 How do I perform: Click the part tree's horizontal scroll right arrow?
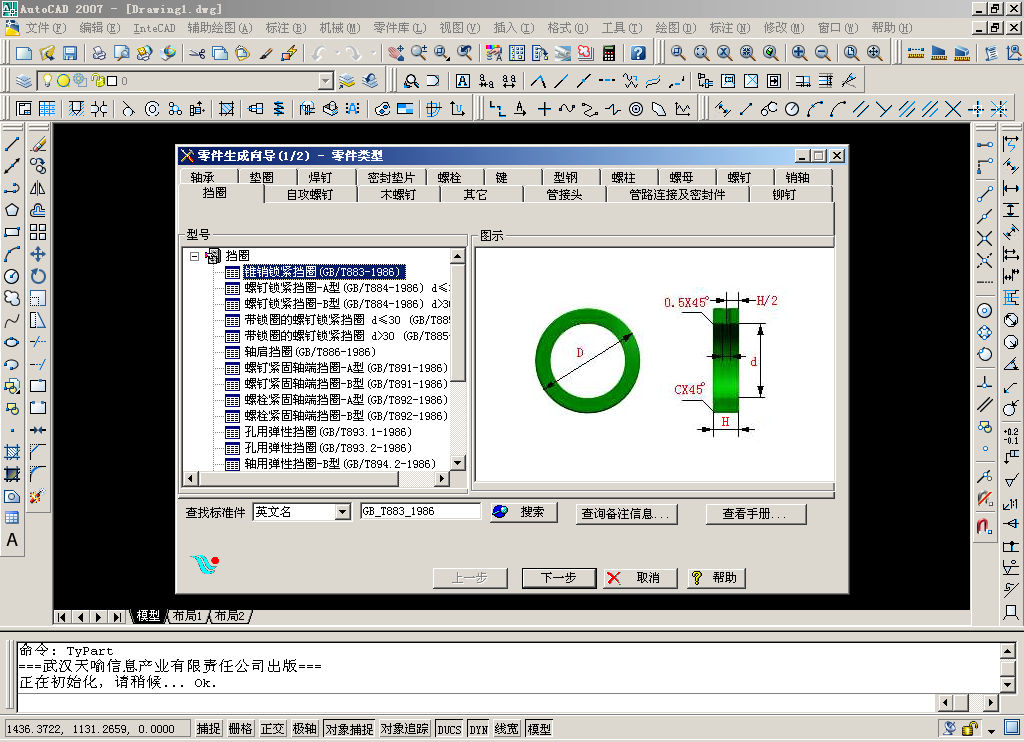point(441,479)
